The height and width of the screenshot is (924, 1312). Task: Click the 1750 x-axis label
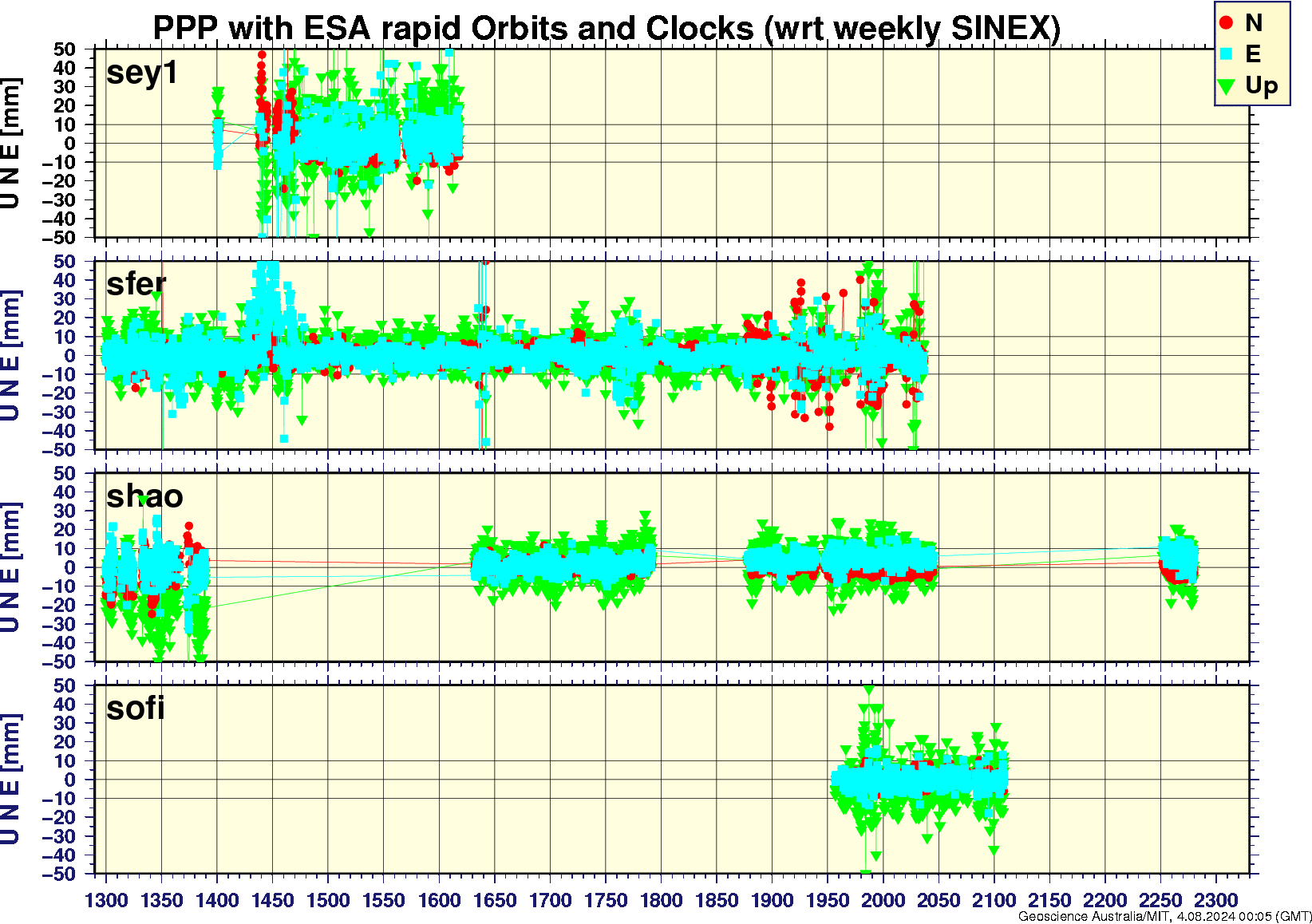pyautogui.click(x=606, y=900)
